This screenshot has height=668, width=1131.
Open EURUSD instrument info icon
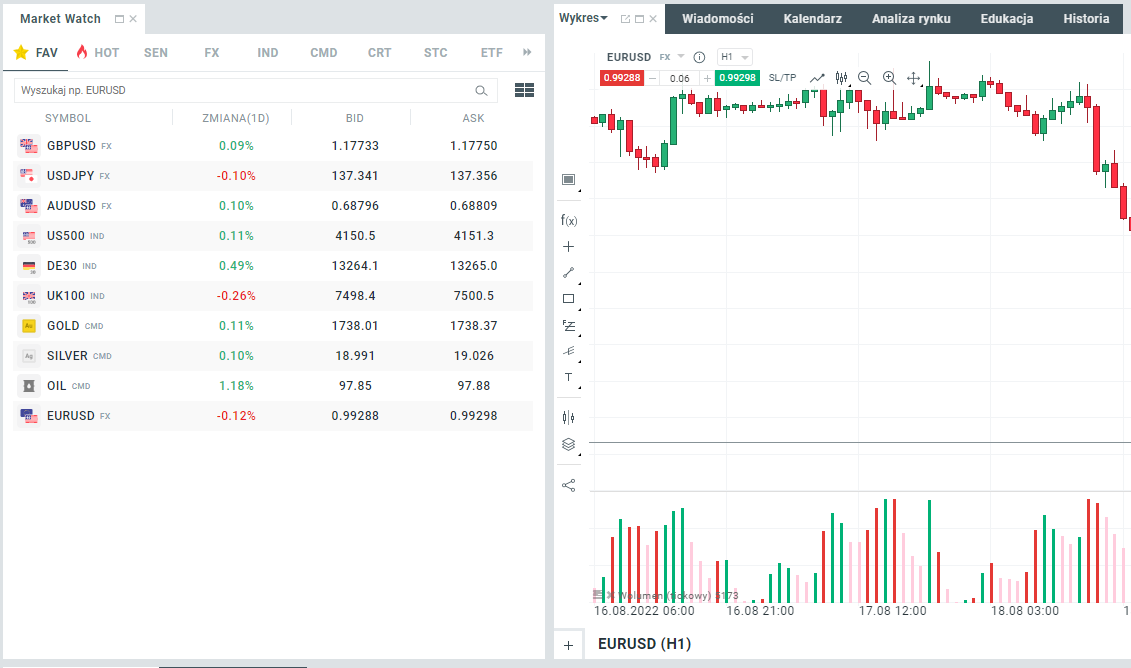pos(699,57)
